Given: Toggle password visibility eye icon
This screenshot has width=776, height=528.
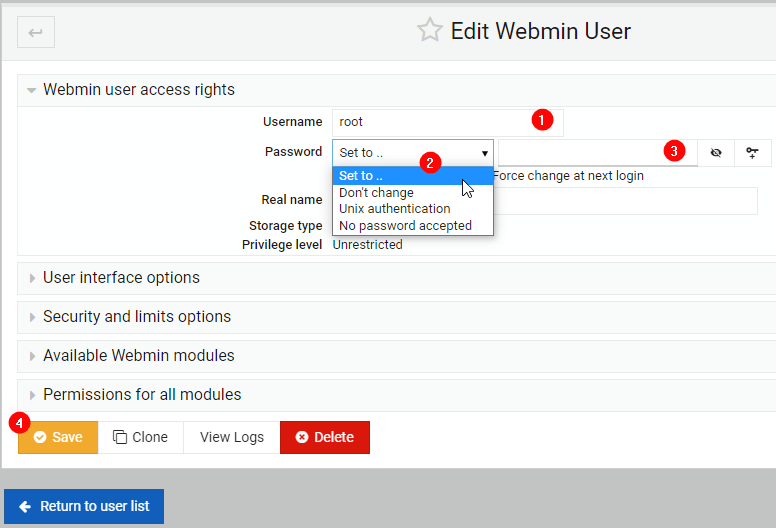Looking at the screenshot, I should (x=715, y=153).
